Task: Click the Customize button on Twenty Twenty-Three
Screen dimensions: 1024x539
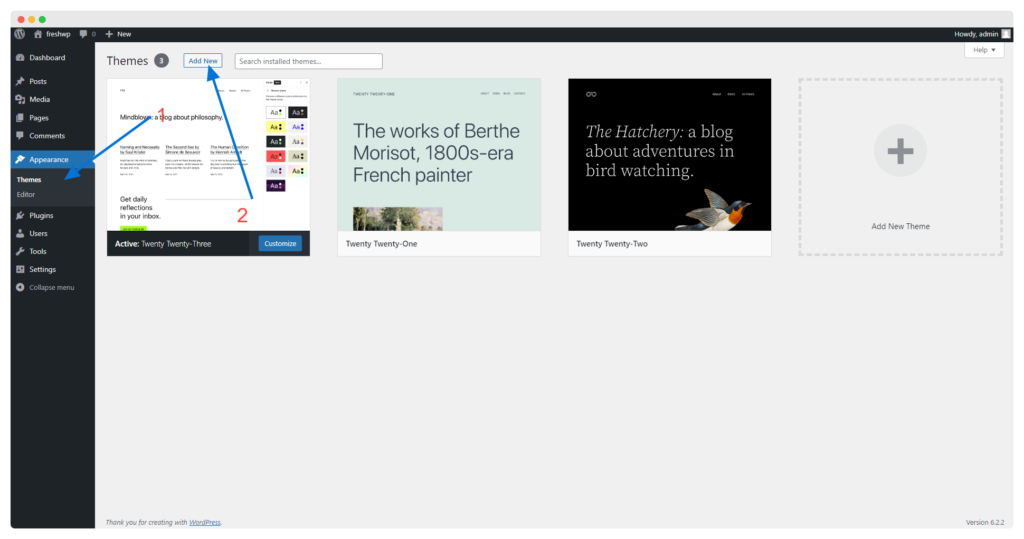Action: 280,244
